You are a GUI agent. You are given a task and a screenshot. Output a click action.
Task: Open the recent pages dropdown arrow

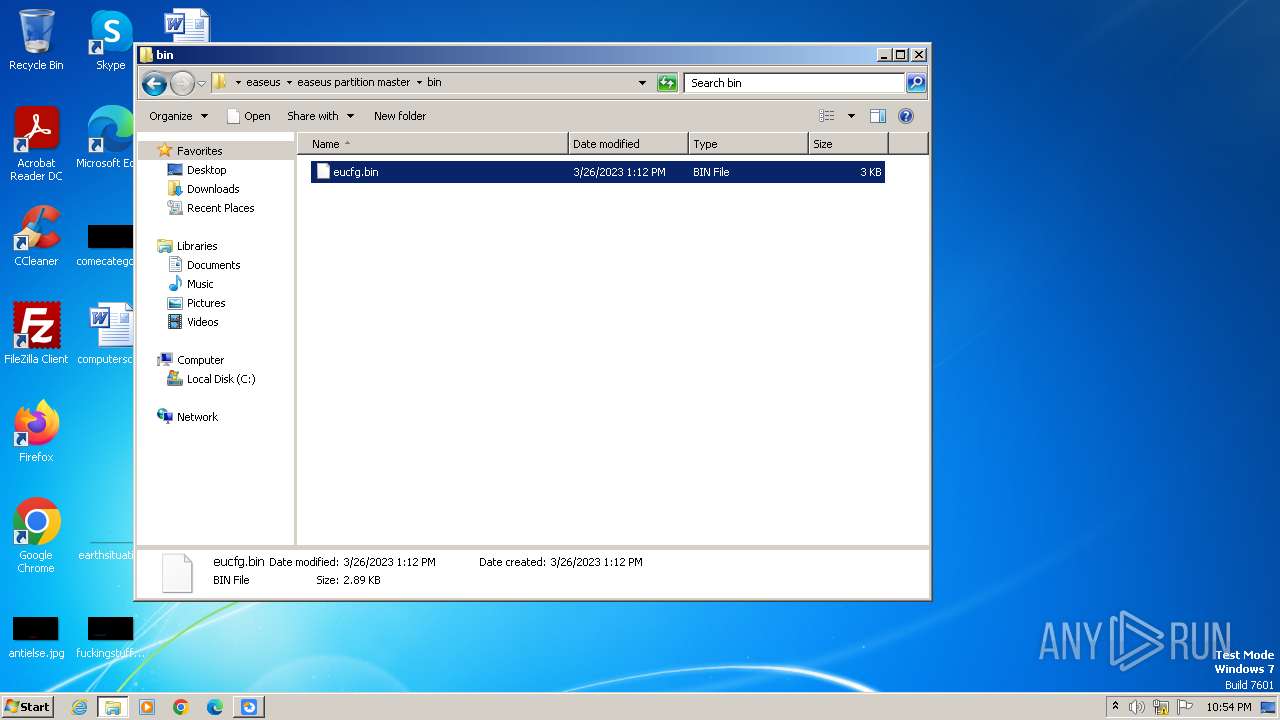point(201,84)
